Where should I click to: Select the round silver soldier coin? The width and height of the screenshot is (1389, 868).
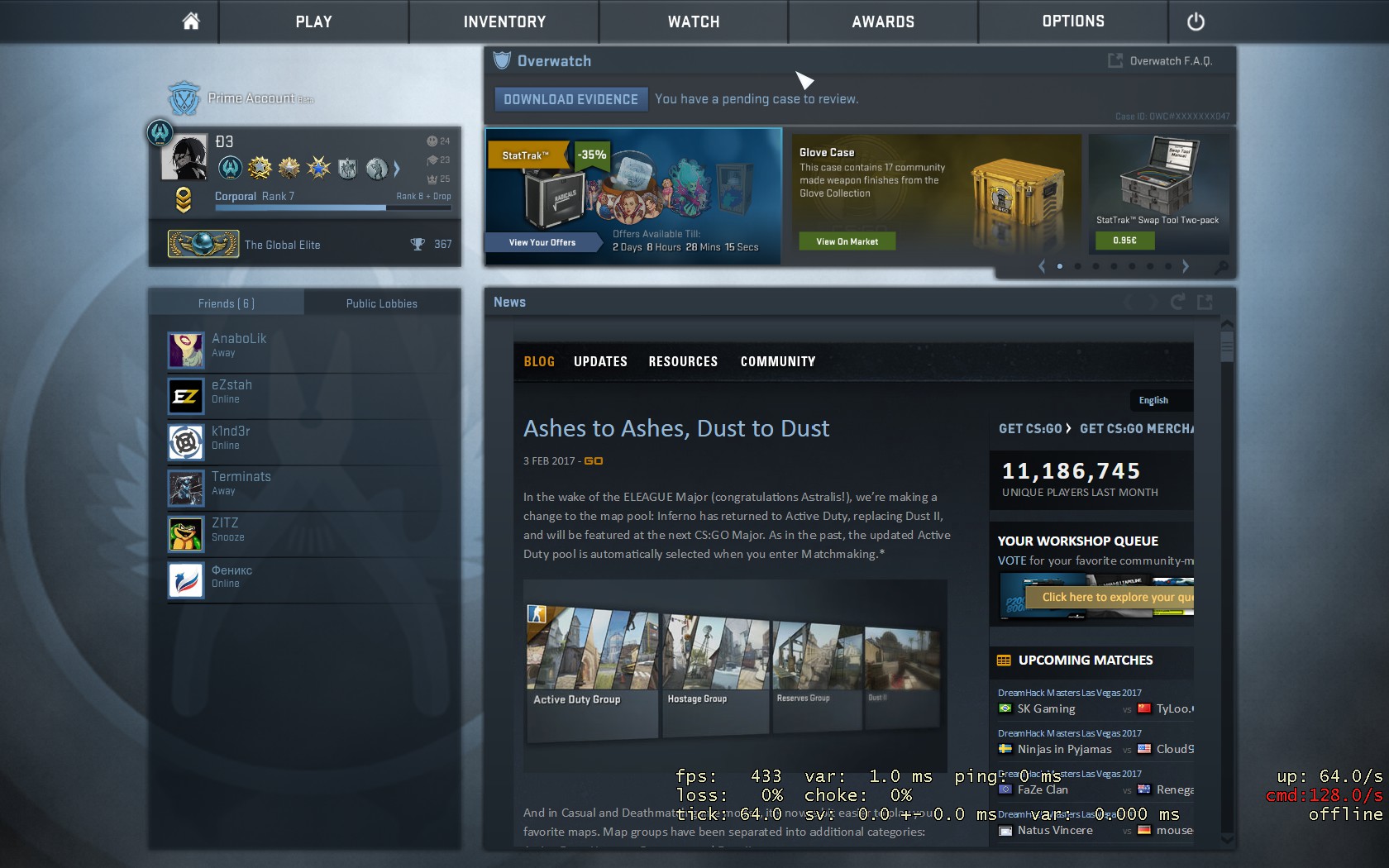(x=376, y=169)
